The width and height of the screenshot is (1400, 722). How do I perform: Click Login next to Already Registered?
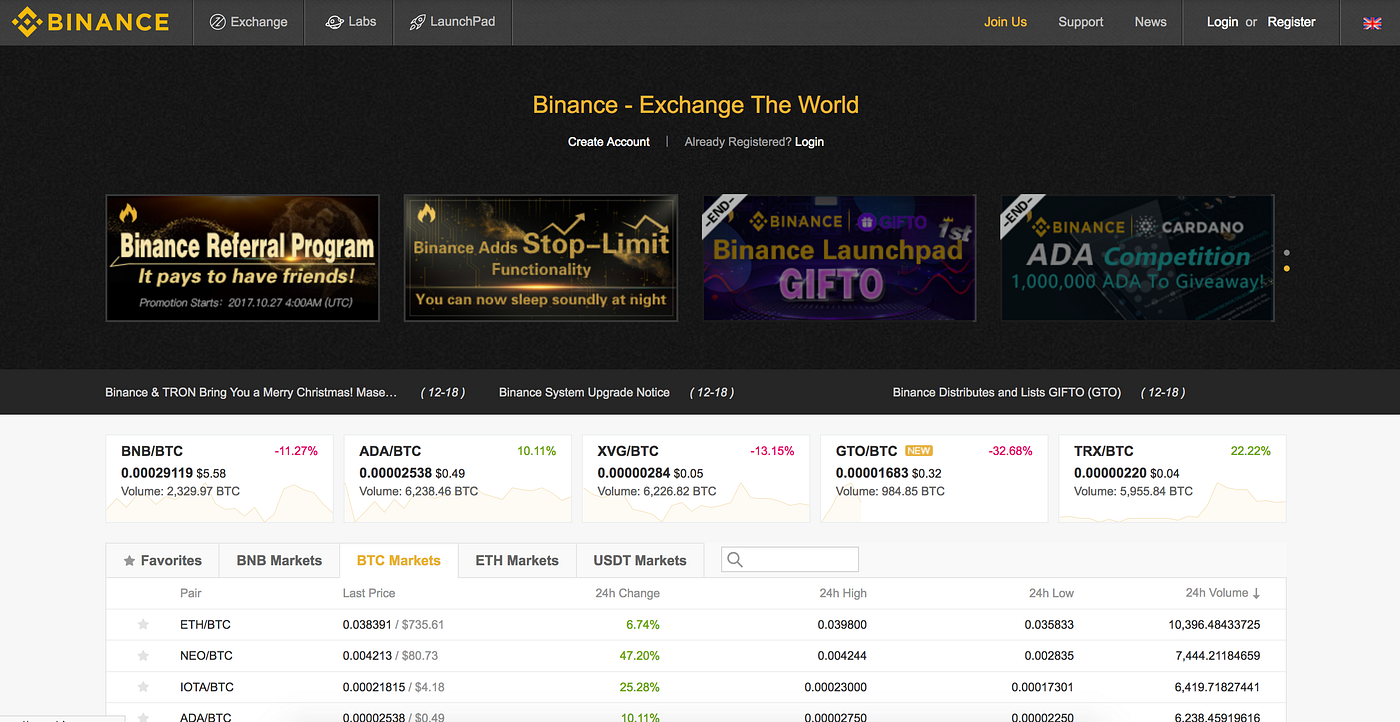point(809,142)
